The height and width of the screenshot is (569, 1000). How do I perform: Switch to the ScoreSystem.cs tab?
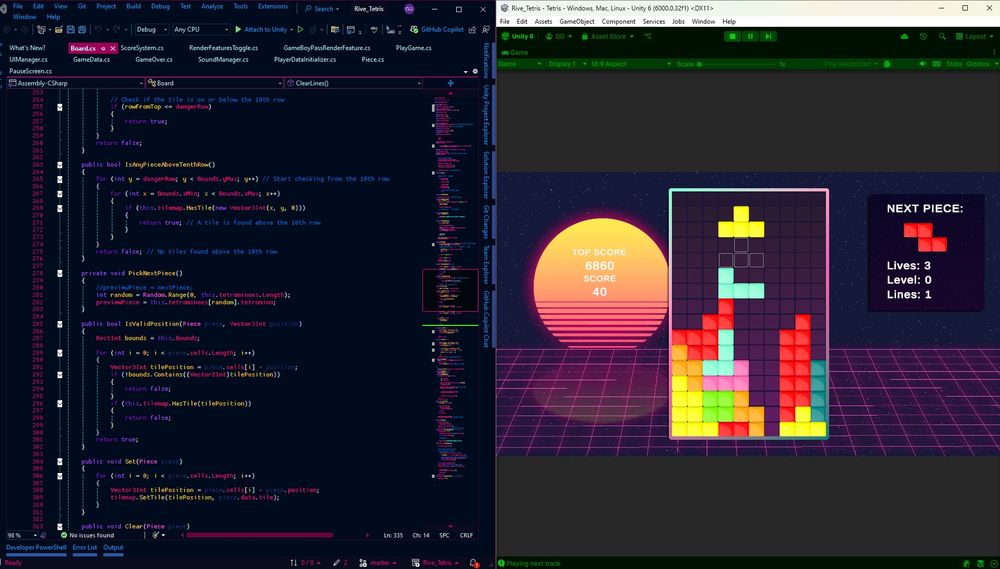click(x=142, y=48)
